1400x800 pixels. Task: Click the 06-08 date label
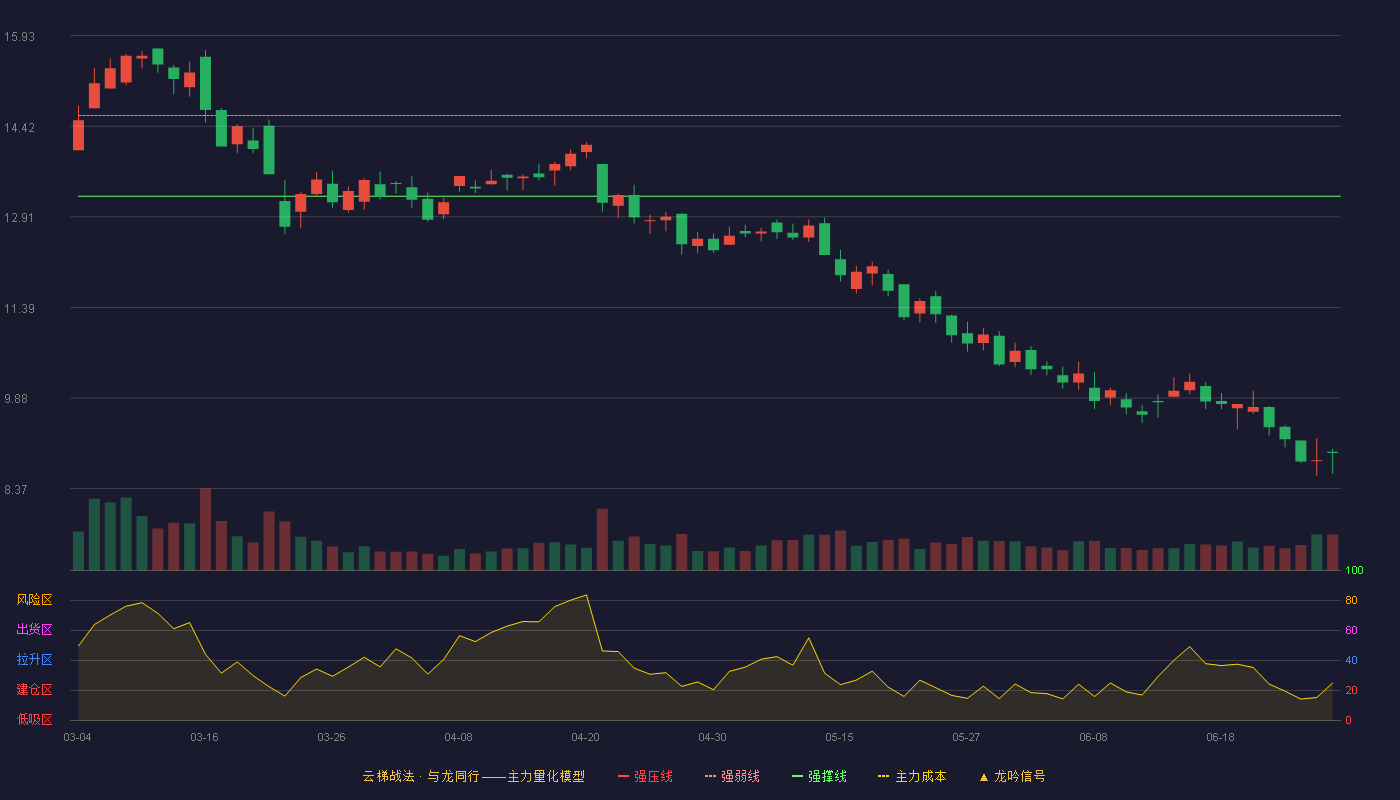1093,737
